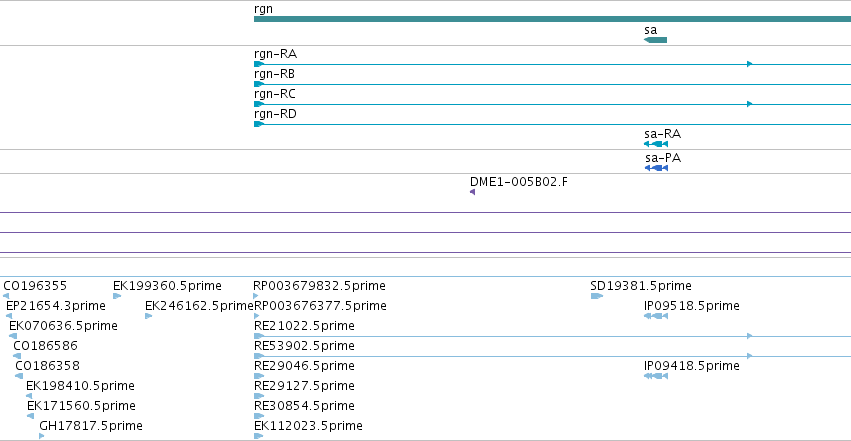Click the EK070636.5prime arrow glyph

pos(13,336)
